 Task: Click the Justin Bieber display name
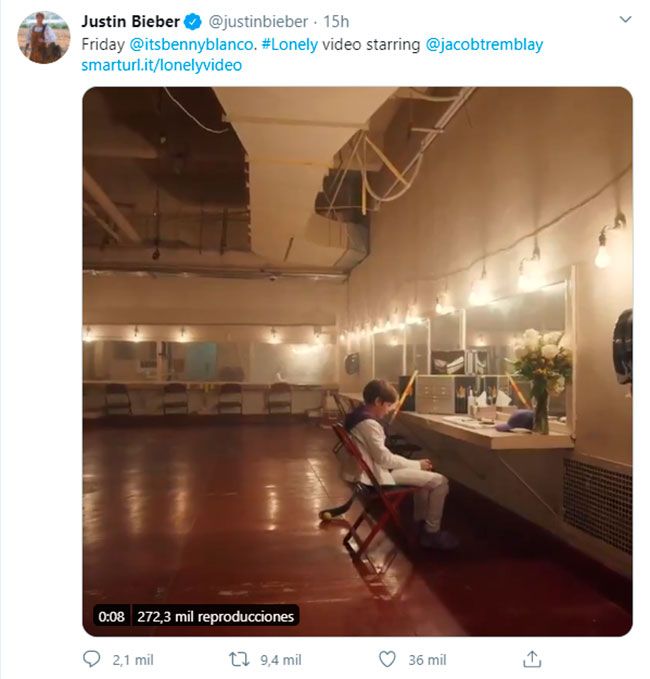click(131, 22)
